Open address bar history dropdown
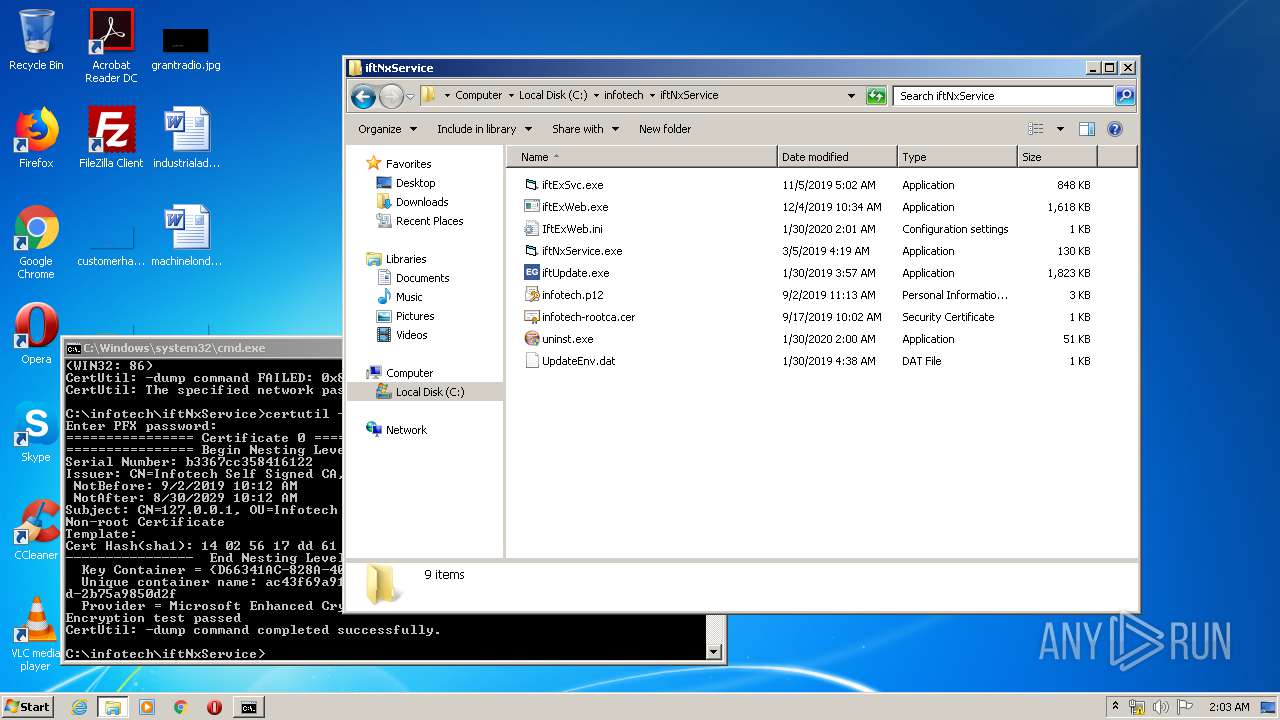This screenshot has height=720, width=1280. [x=851, y=96]
